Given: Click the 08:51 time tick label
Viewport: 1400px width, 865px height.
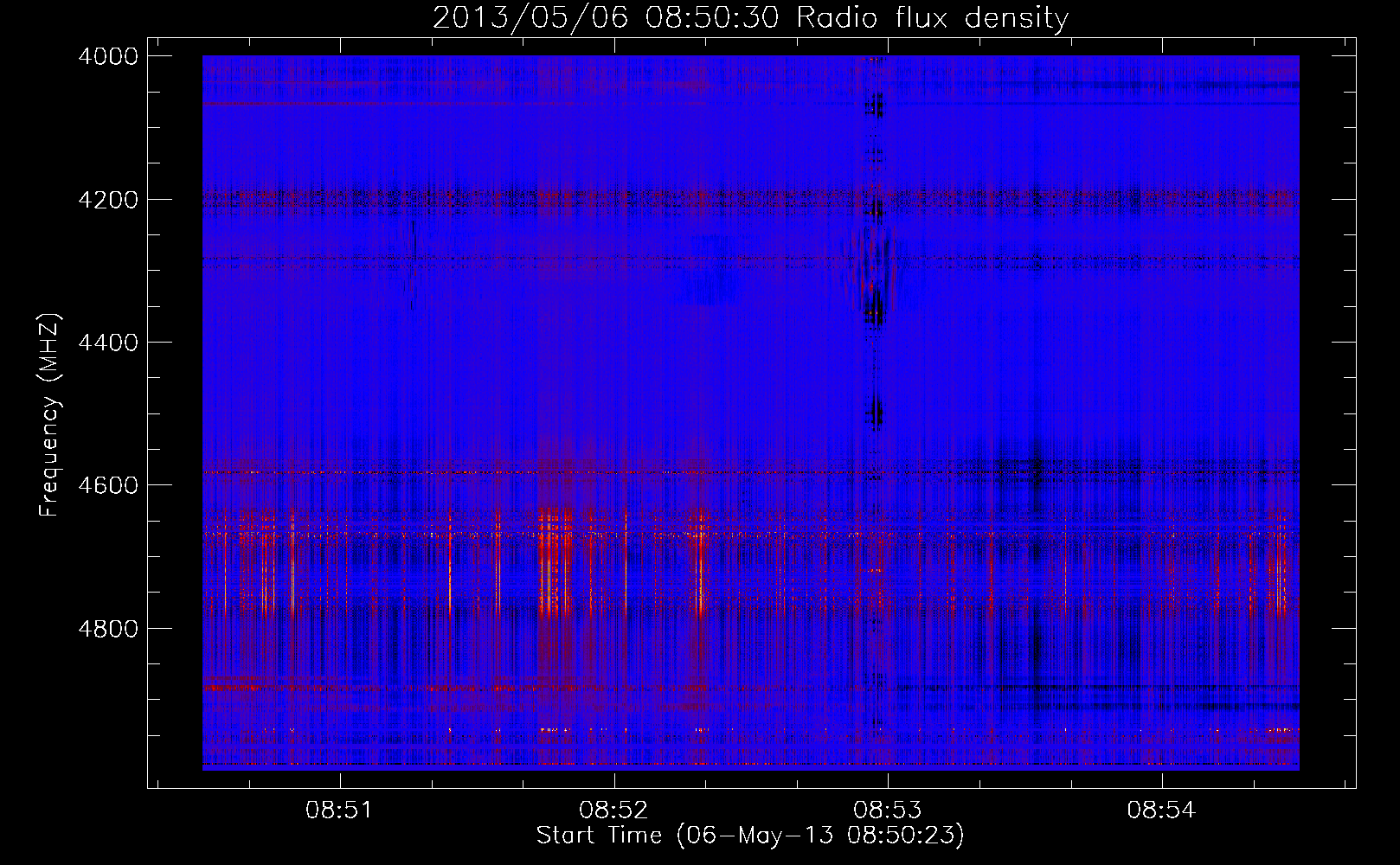Looking at the screenshot, I should tap(340, 810).
